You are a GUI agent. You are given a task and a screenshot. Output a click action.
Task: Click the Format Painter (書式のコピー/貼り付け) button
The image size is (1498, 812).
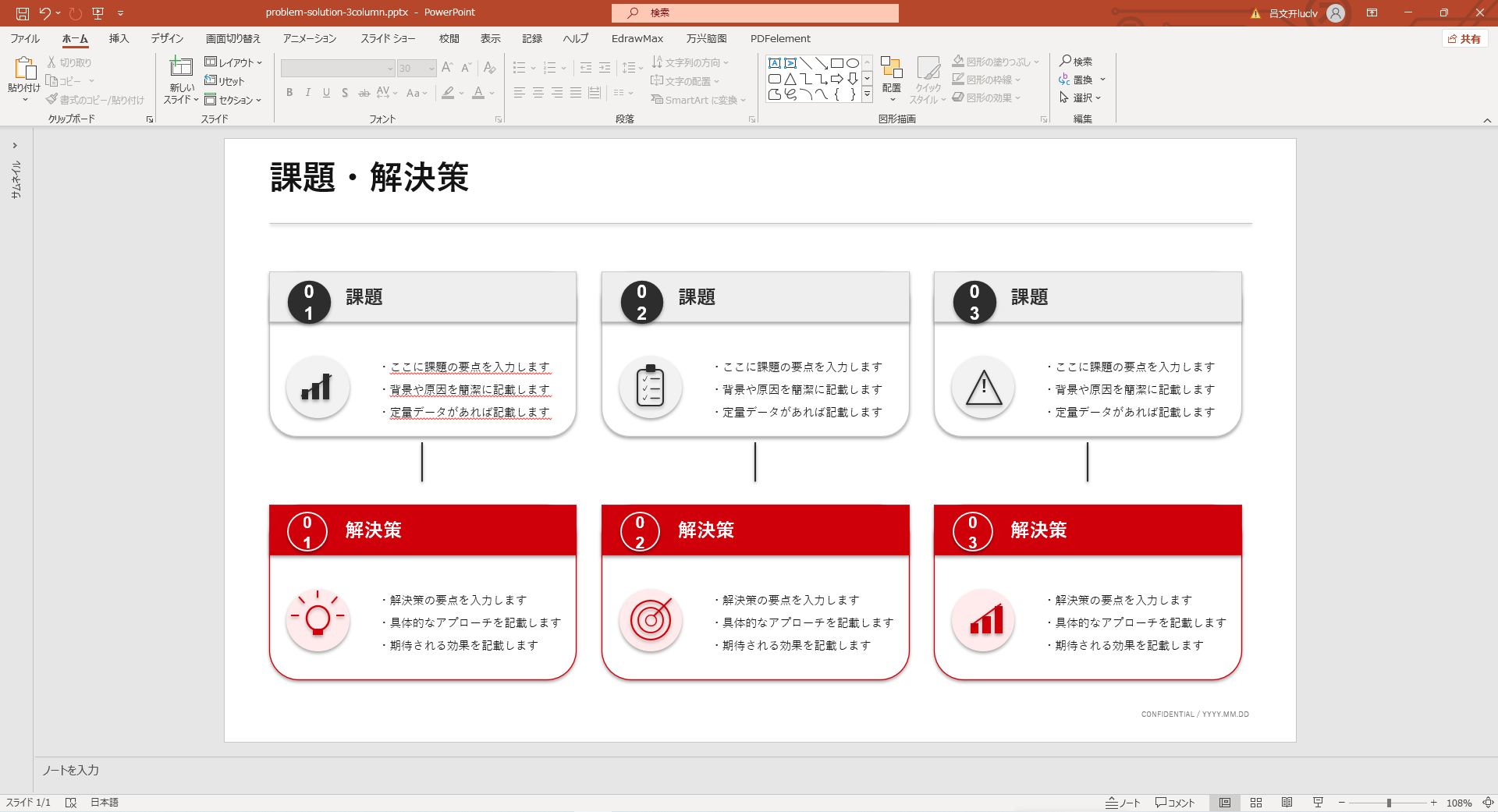[95, 100]
